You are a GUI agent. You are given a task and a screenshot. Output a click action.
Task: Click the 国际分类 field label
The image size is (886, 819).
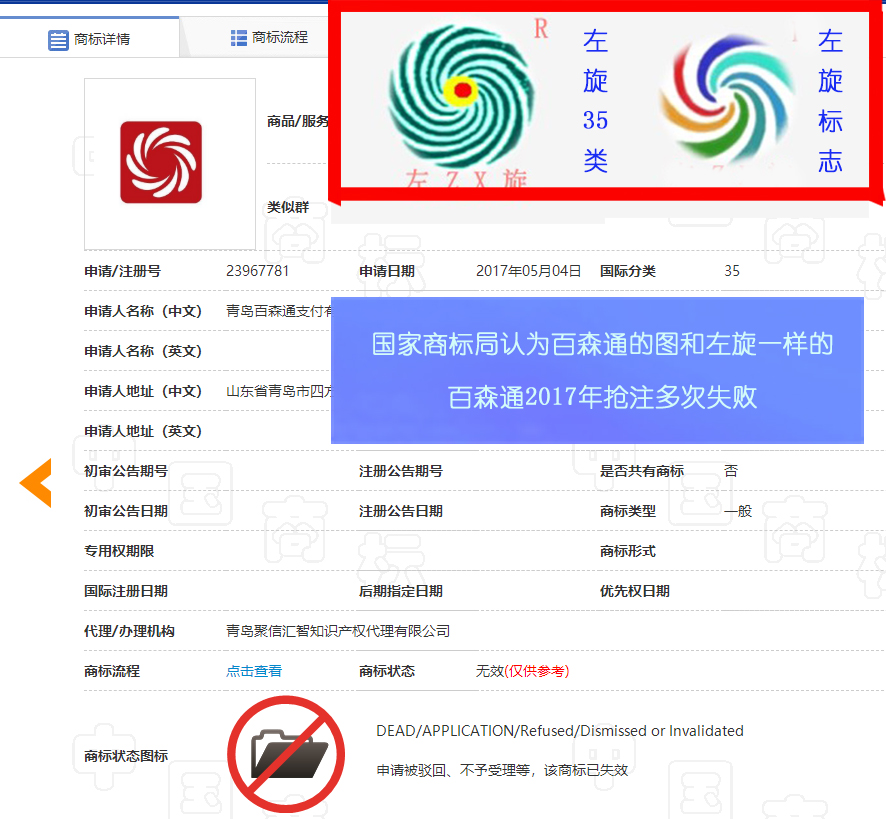(x=628, y=271)
